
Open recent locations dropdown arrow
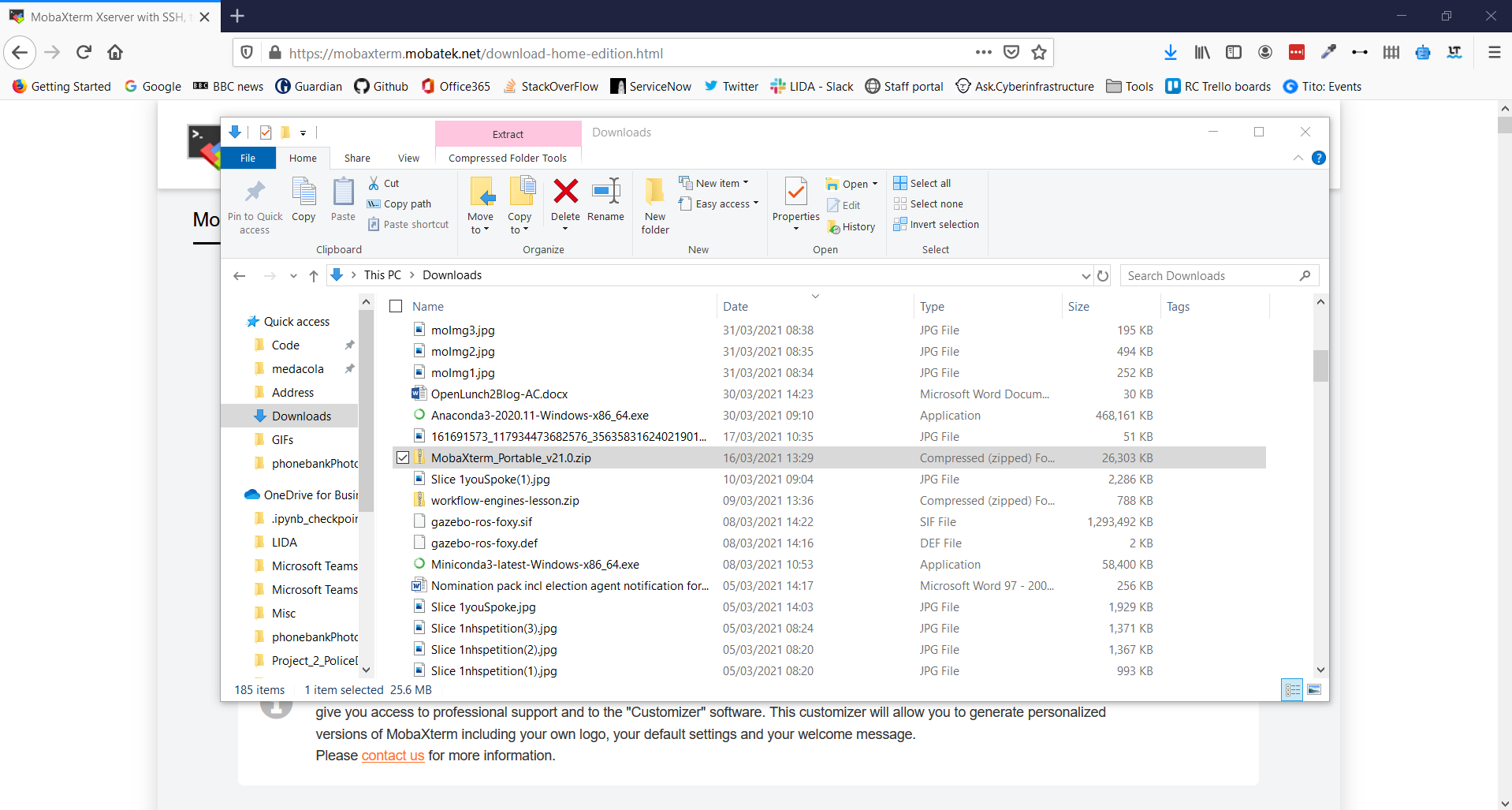(293, 276)
